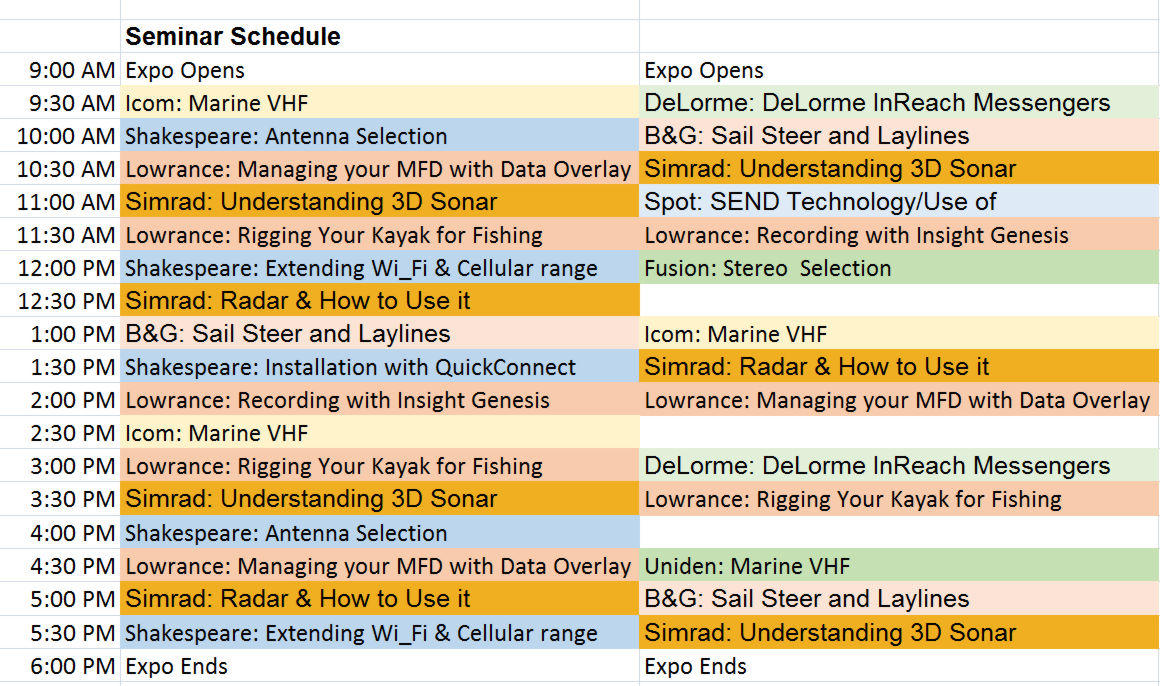Click left-column Lowrance: Managing your MFD 10:30 AM cell
Screen dimensions: 1160x686
[380, 169]
